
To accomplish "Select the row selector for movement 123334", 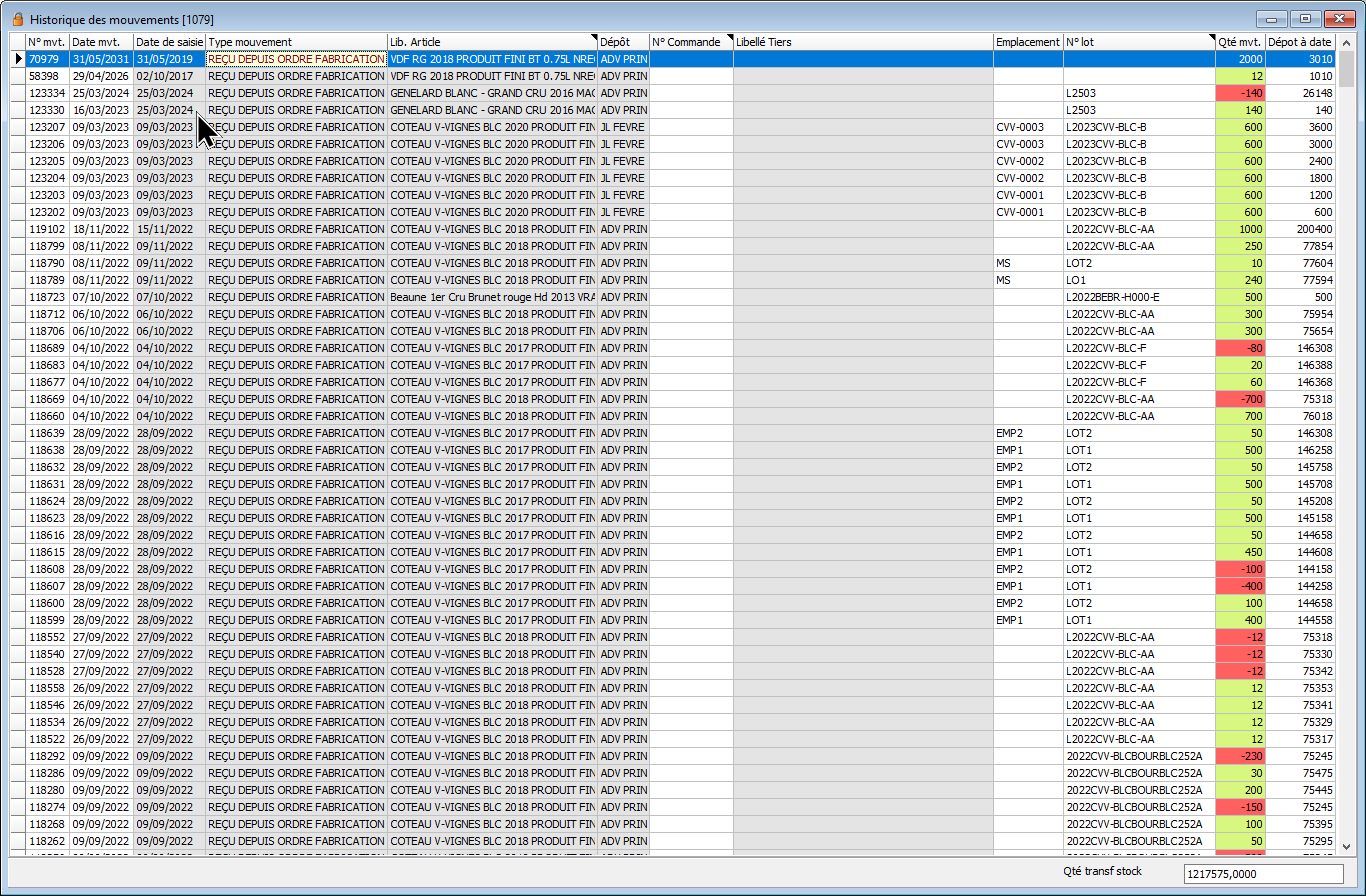I will [x=17, y=93].
